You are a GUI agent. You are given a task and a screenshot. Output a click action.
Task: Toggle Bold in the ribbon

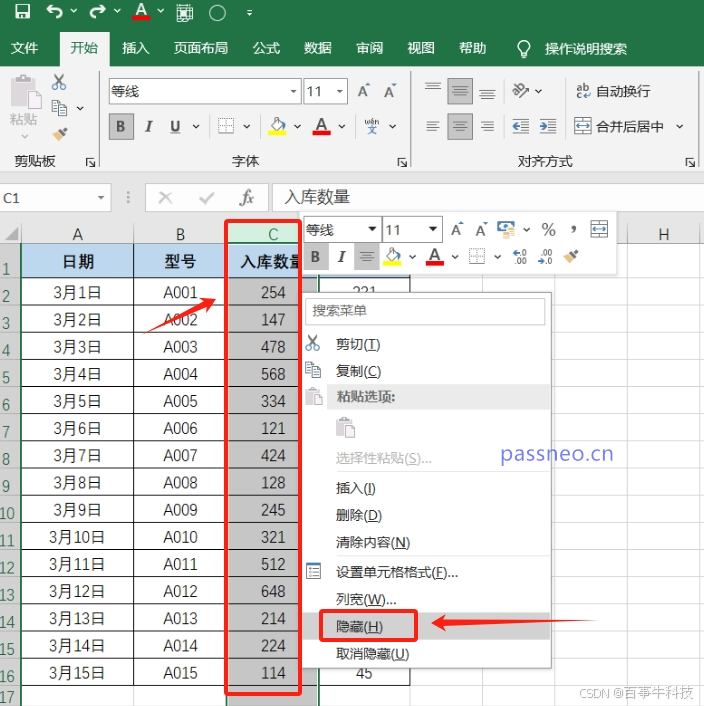121,127
